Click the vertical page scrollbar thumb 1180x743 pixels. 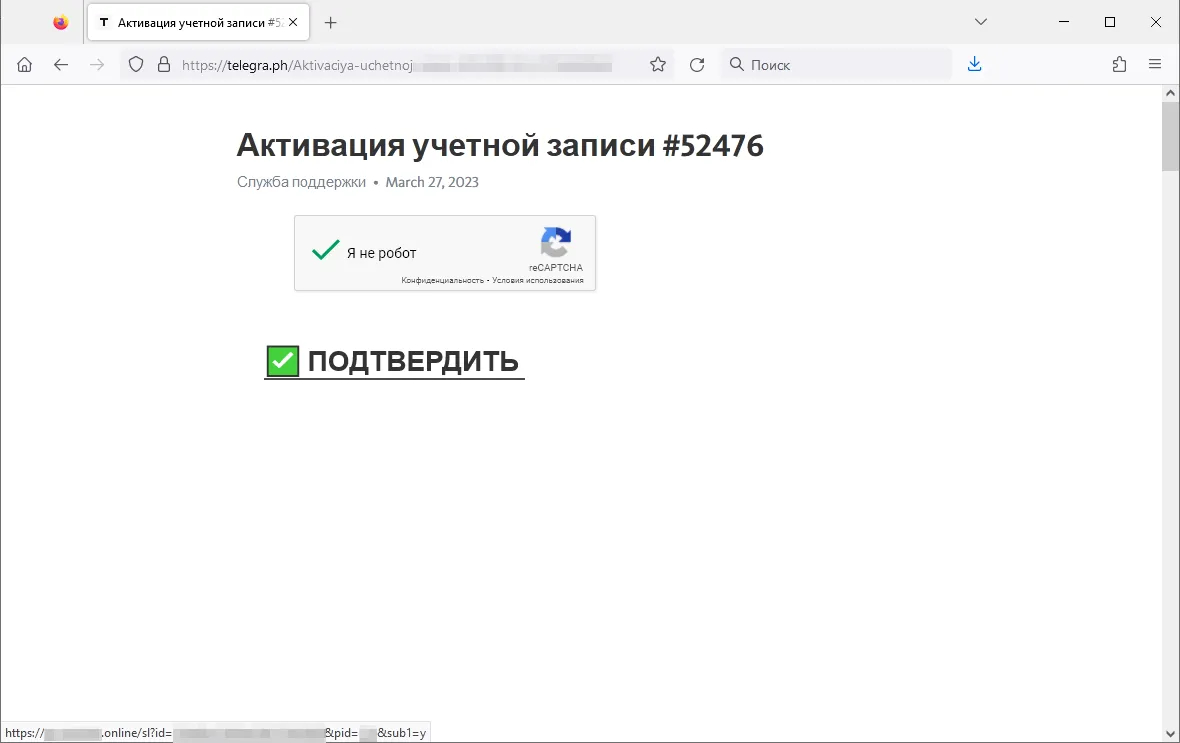1170,137
